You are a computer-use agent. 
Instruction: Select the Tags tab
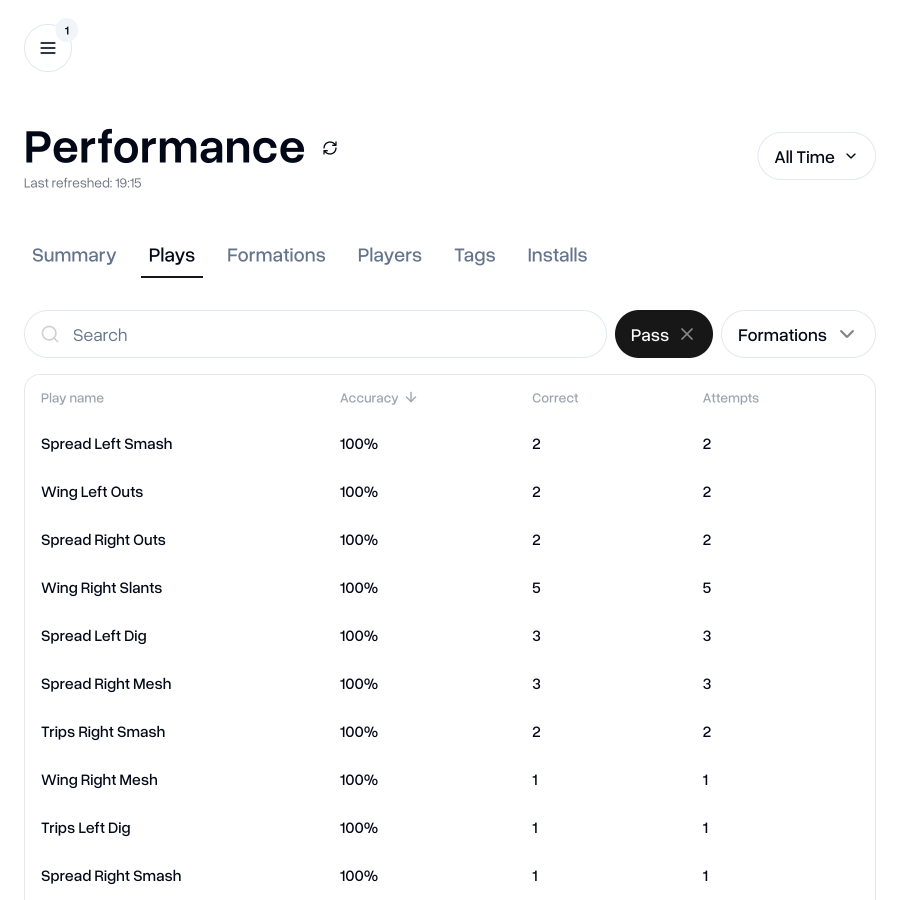pyautogui.click(x=475, y=255)
